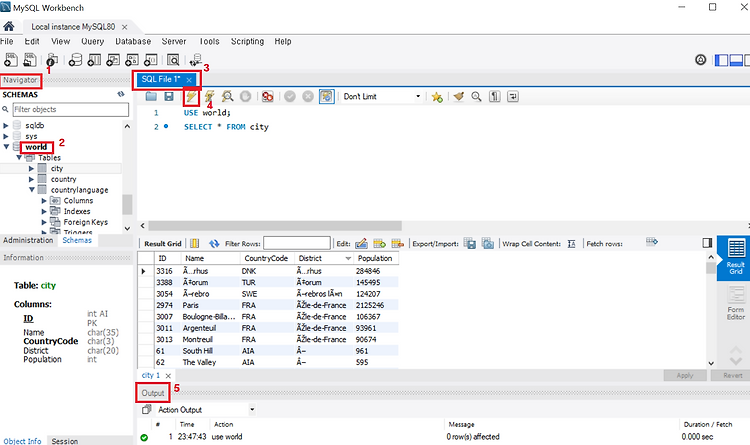Screen dimensions: 750x445
Task: Open the object inspector icon
Action: (52, 60)
